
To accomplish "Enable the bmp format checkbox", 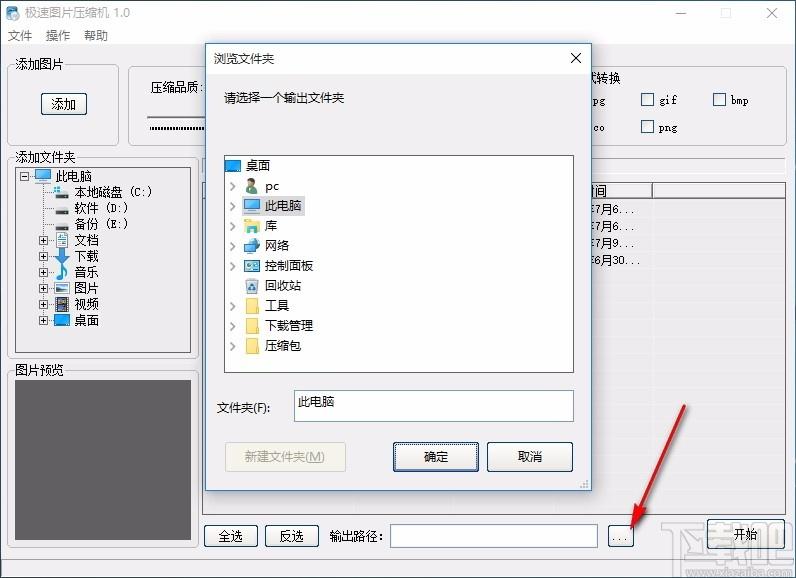I will pyautogui.click(x=719, y=99).
